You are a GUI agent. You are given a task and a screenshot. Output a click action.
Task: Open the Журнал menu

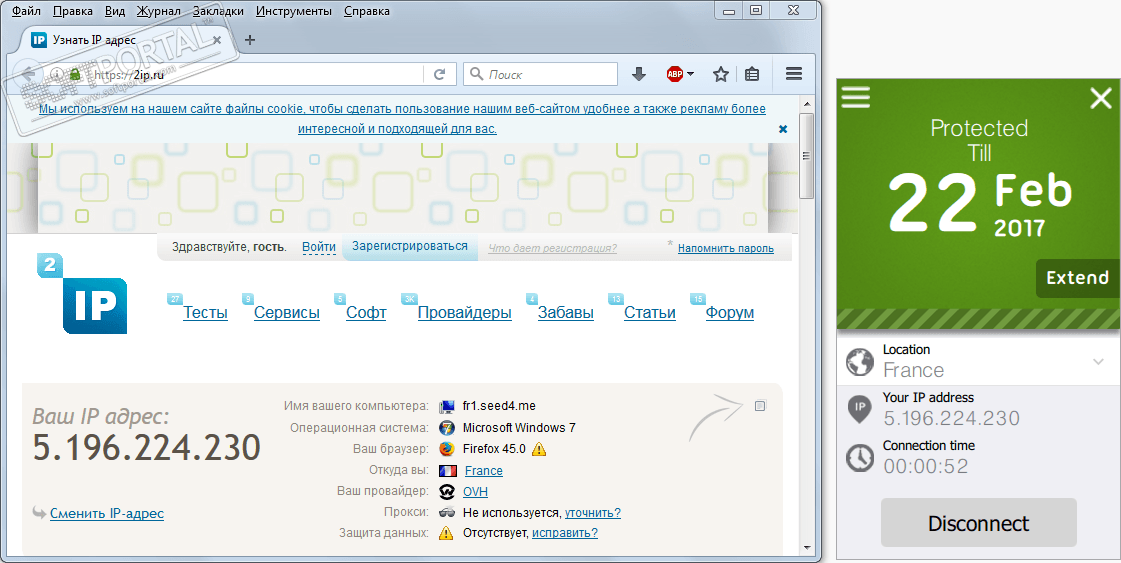click(158, 11)
